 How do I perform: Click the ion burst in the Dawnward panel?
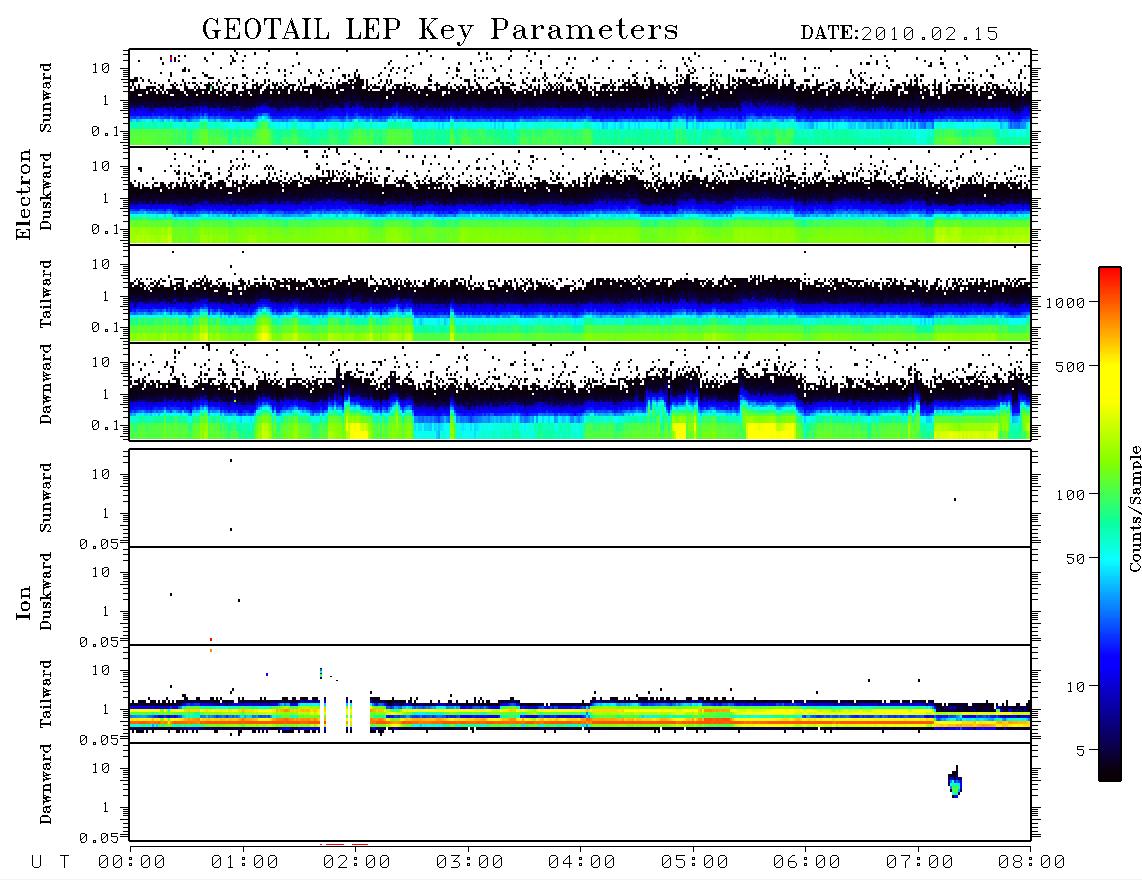[956, 782]
